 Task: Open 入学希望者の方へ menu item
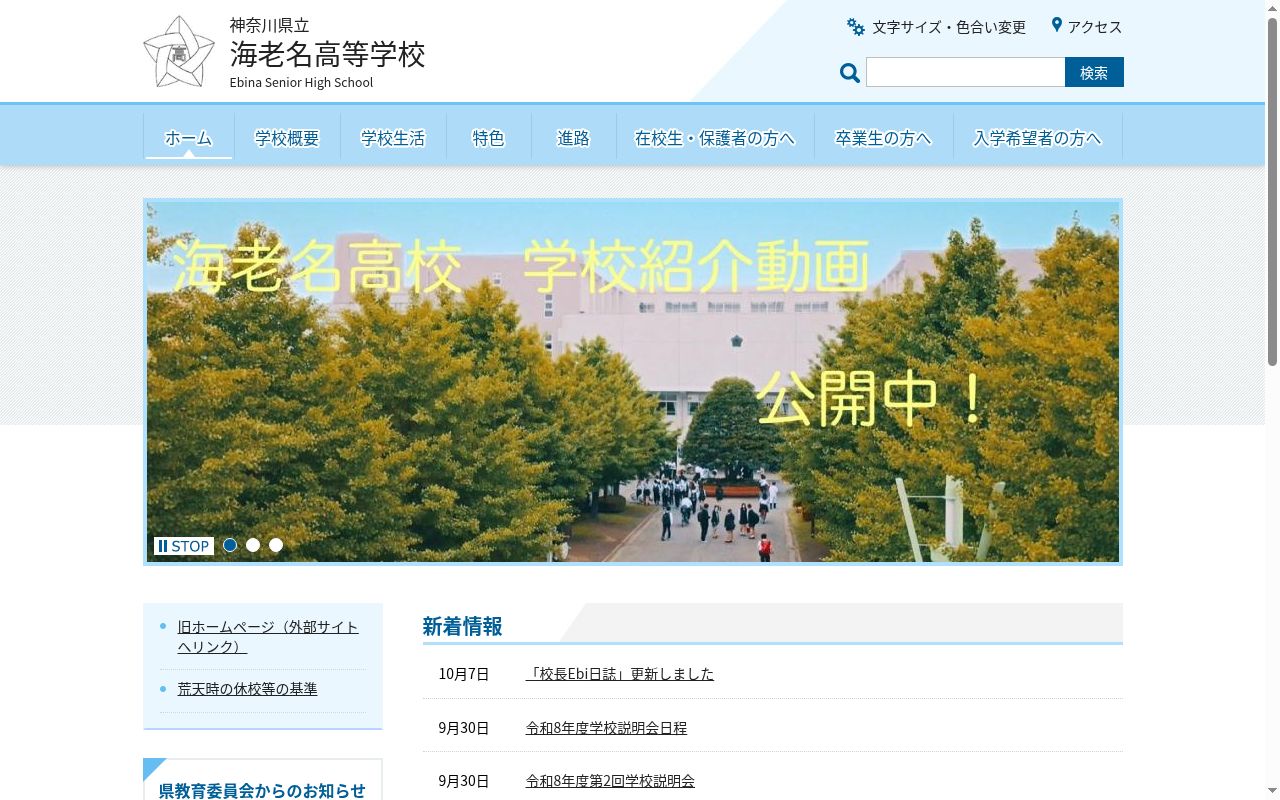(1037, 138)
